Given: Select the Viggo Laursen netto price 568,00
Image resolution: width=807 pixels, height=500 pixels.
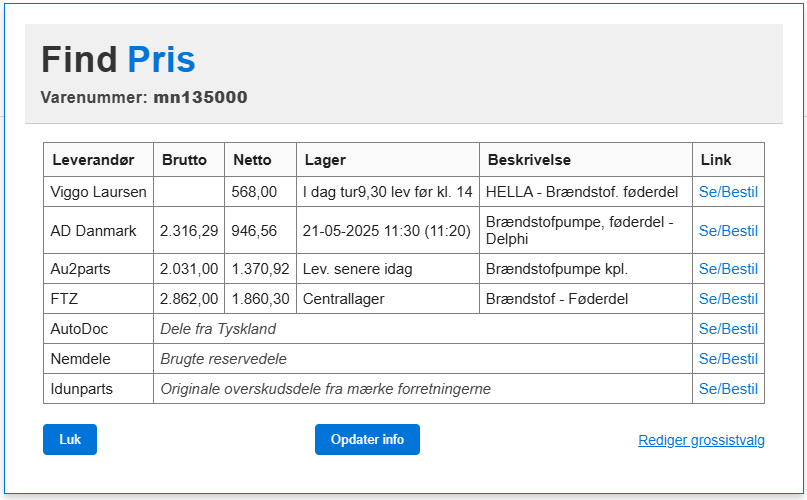Looking at the screenshot, I should click(x=254, y=192).
